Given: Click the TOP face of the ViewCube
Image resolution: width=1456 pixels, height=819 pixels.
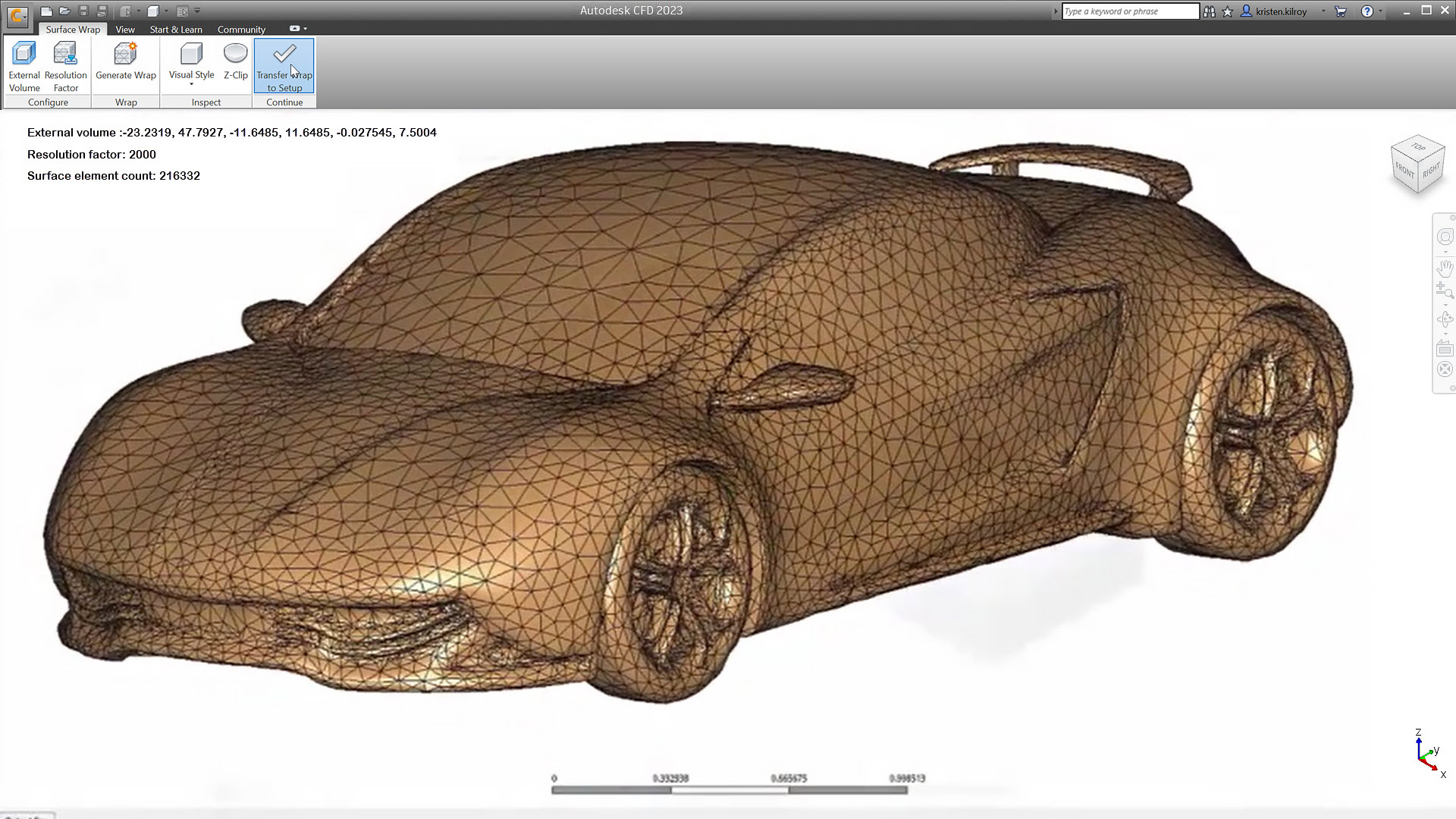Looking at the screenshot, I should [x=1417, y=146].
